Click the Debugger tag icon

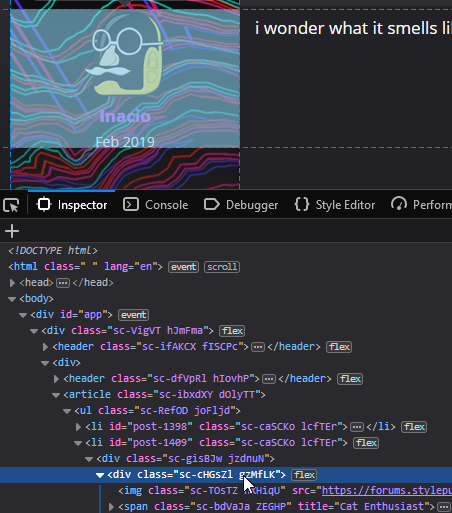212,204
